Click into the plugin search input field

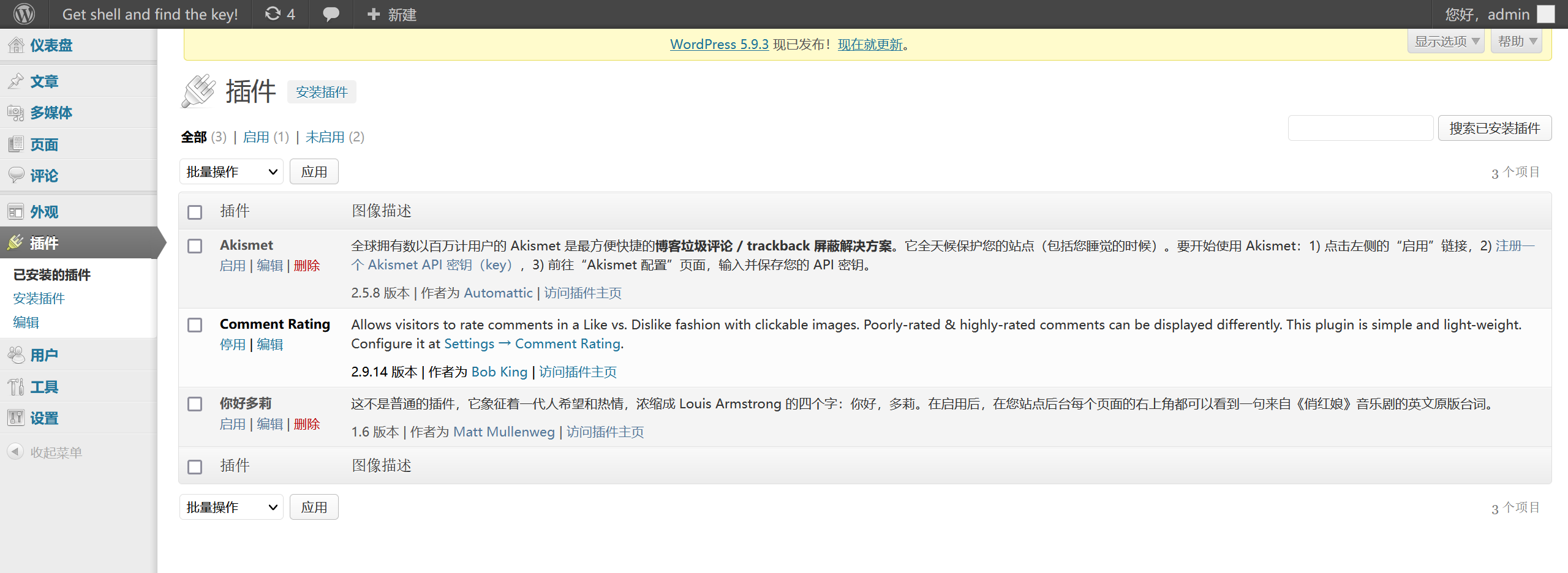pos(1360,128)
